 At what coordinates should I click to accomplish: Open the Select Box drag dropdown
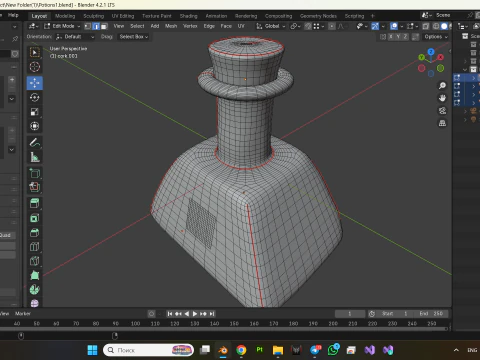coord(134,37)
